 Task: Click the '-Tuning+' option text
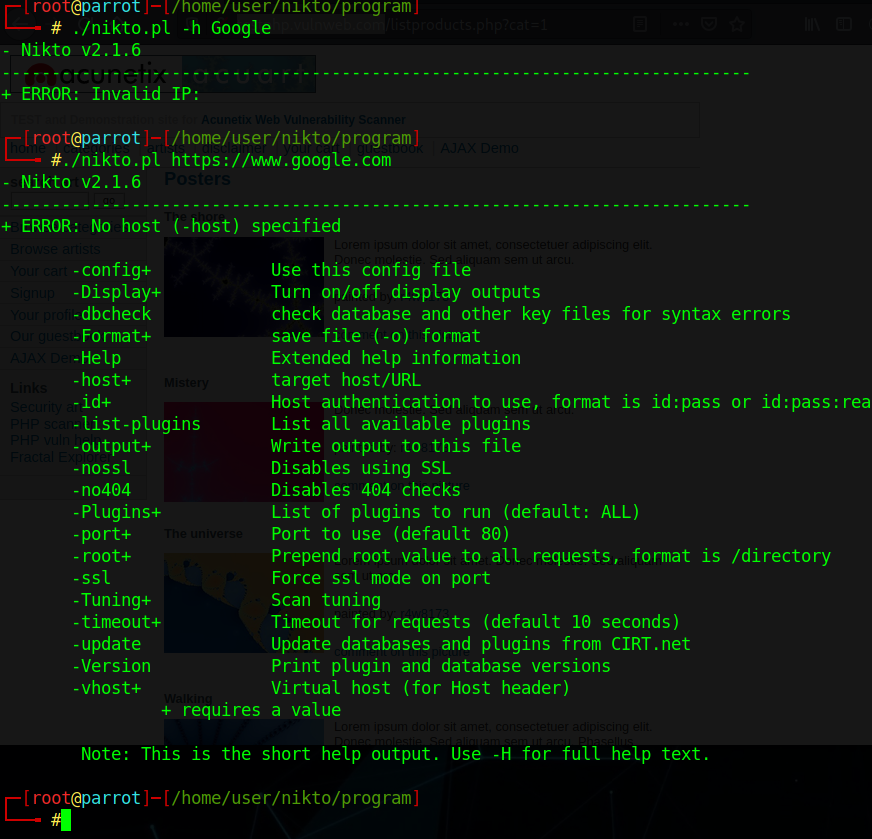[111, 600]
